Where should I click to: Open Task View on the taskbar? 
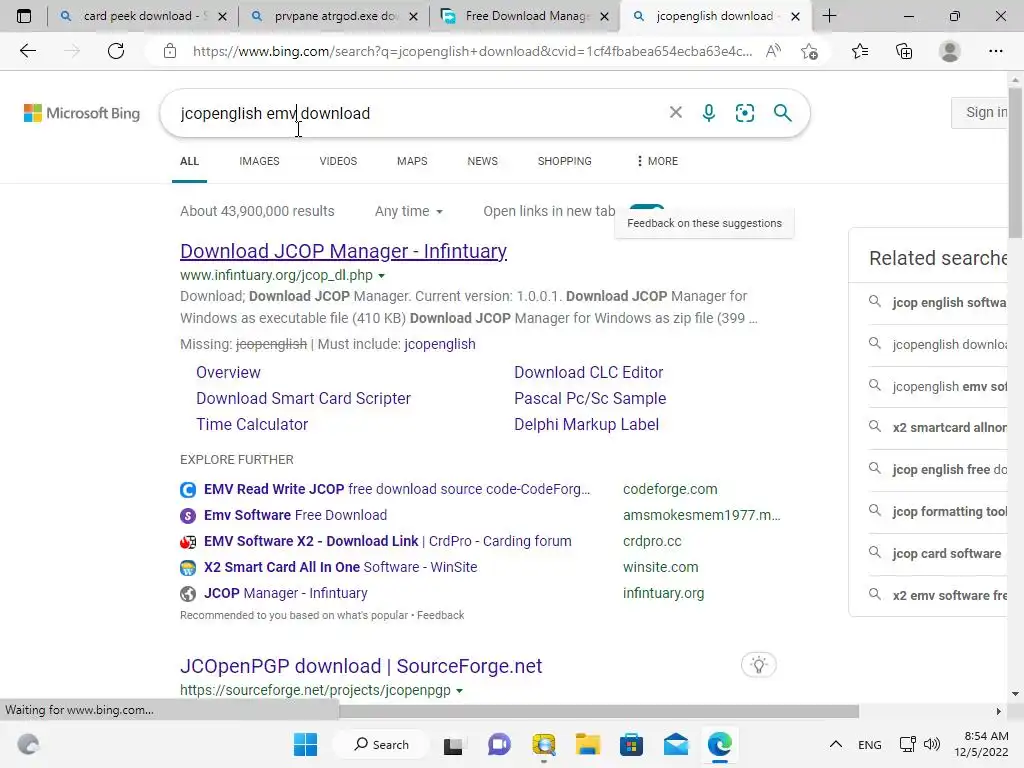point(453,745)
